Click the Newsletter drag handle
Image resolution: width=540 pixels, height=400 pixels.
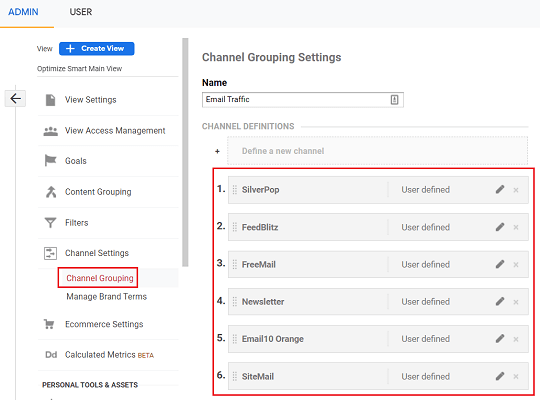click(235, 302)
